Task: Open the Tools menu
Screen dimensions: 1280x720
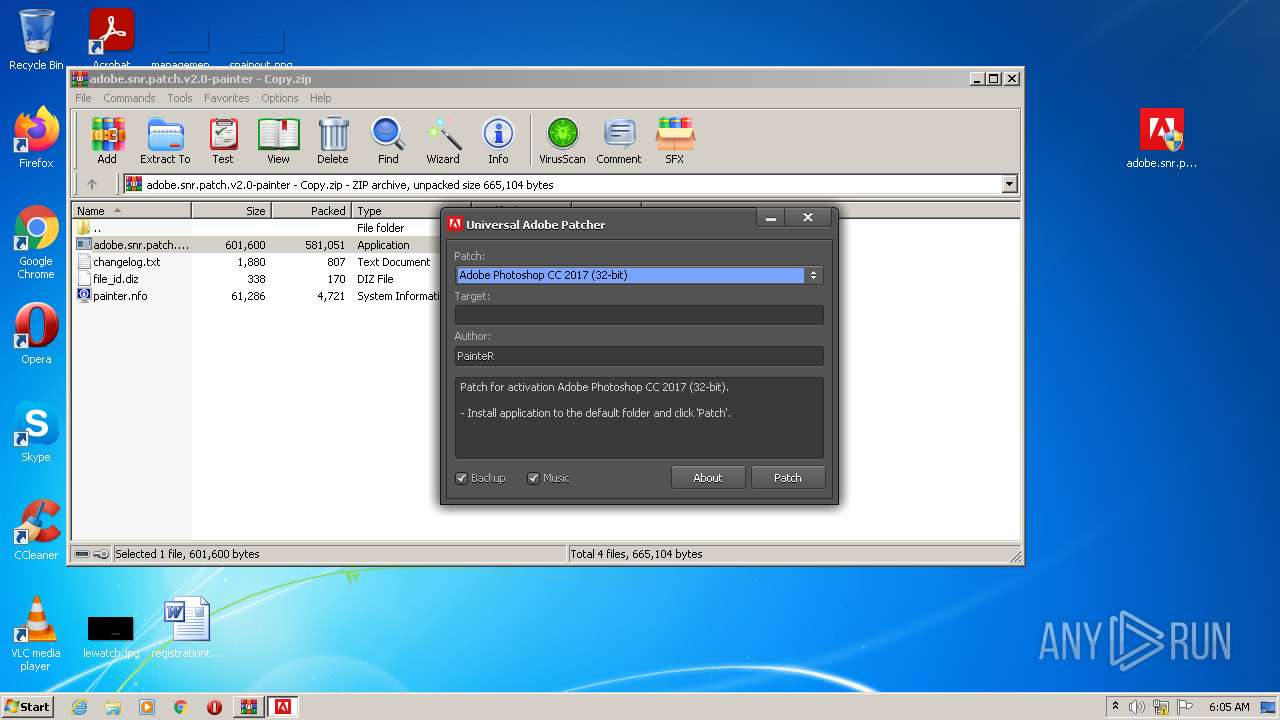Action: pos(180,98)
